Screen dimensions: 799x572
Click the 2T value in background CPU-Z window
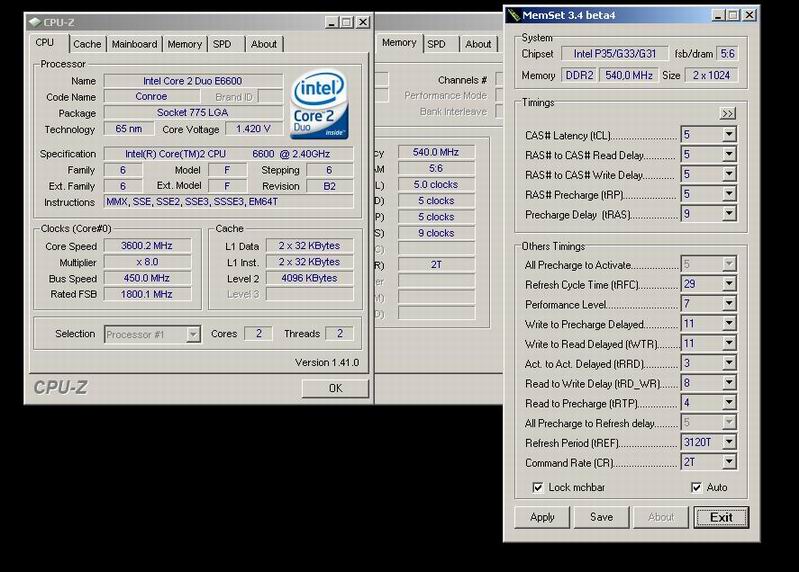pyautogui.click(x=436, y=265)
